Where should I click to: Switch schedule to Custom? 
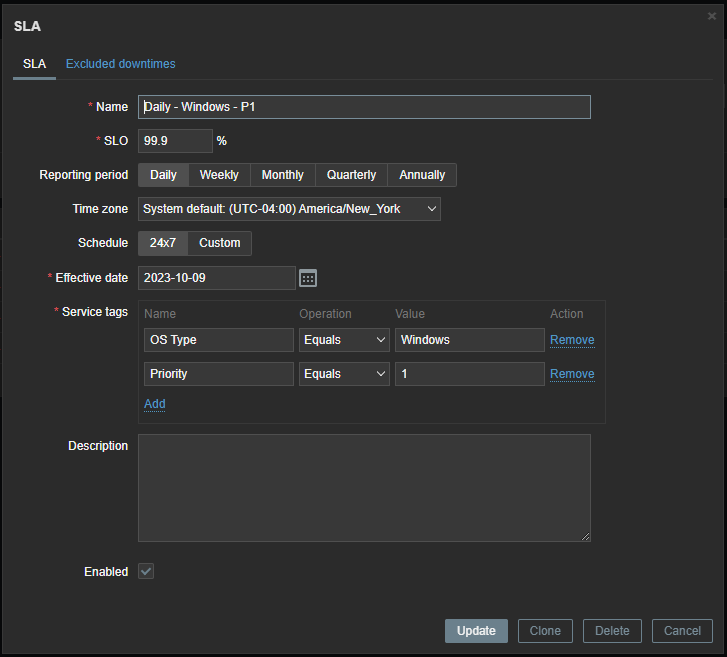tap(219, 243)
